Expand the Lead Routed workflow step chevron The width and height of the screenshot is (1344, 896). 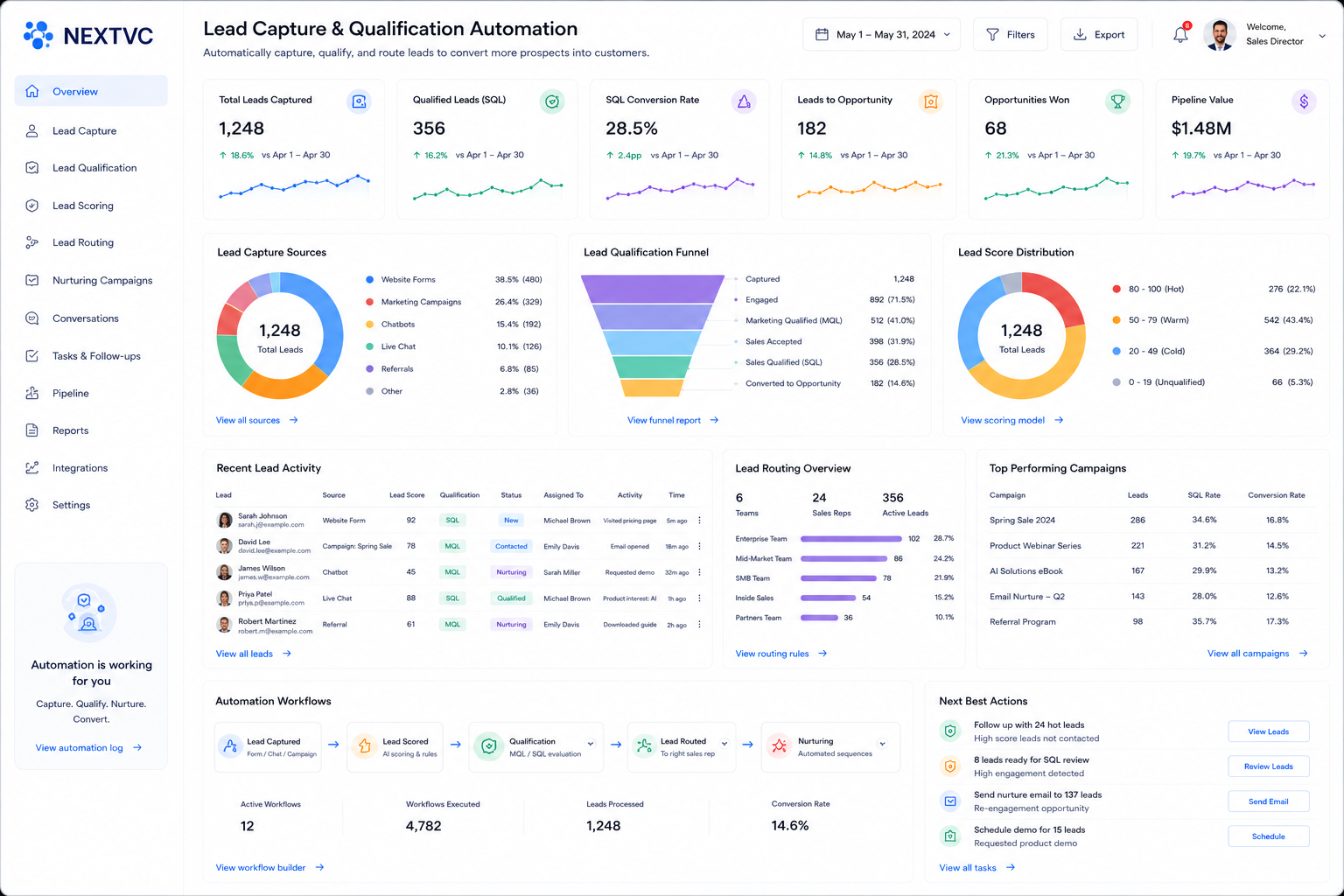[x=724, y=744]
